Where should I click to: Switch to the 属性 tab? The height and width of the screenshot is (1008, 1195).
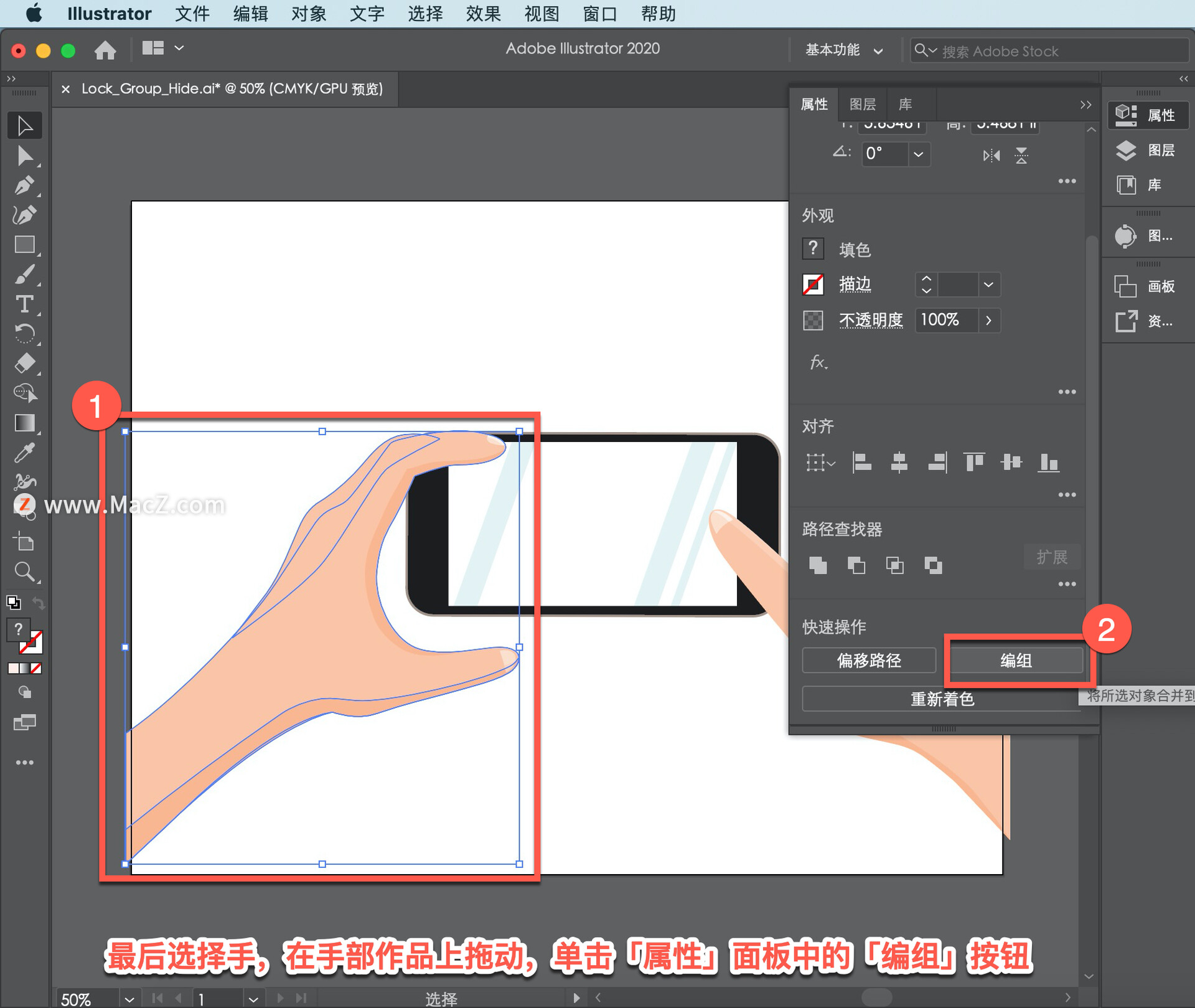813,104
